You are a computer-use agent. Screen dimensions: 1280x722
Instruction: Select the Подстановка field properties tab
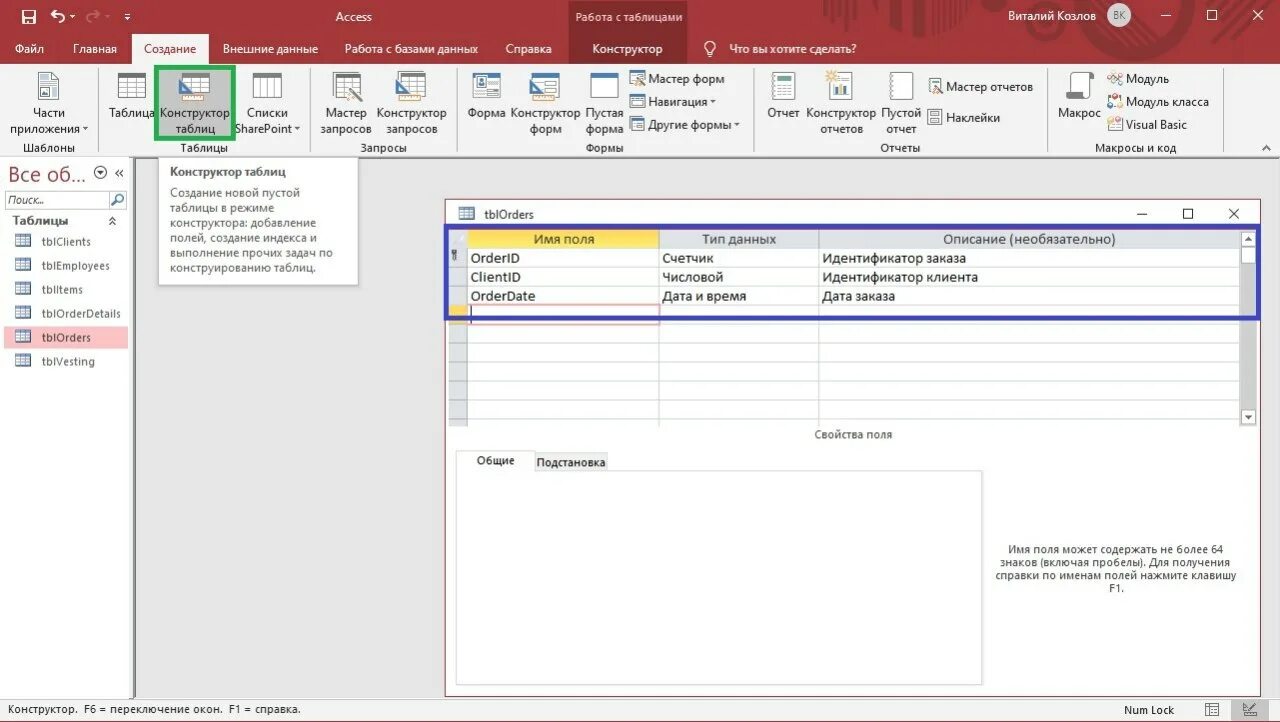(x=570, y=462)
